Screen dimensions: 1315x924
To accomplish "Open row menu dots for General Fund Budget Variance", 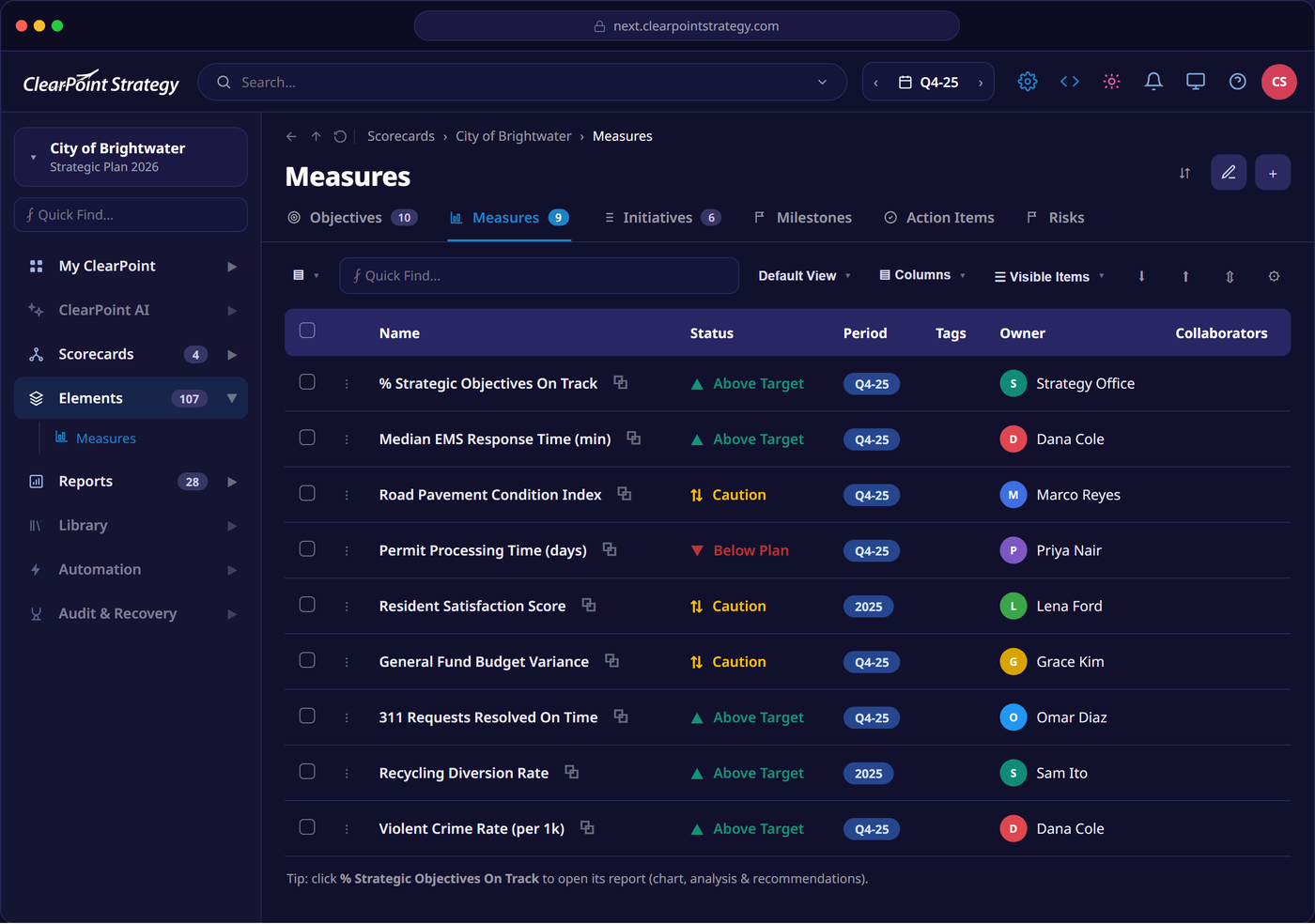I will (347, 662).
